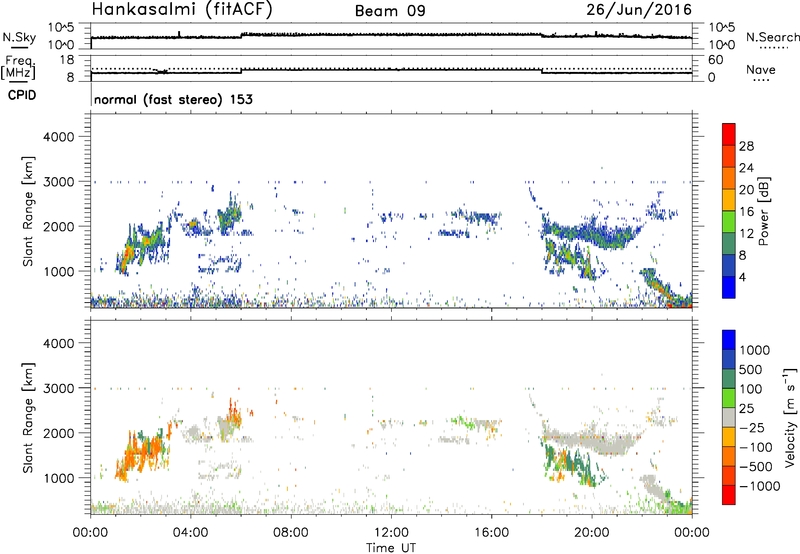Click the 16:00 time tick label
The width and height of the screenshot is (800, 554).
pyautogui.click(x=491, y=533)
